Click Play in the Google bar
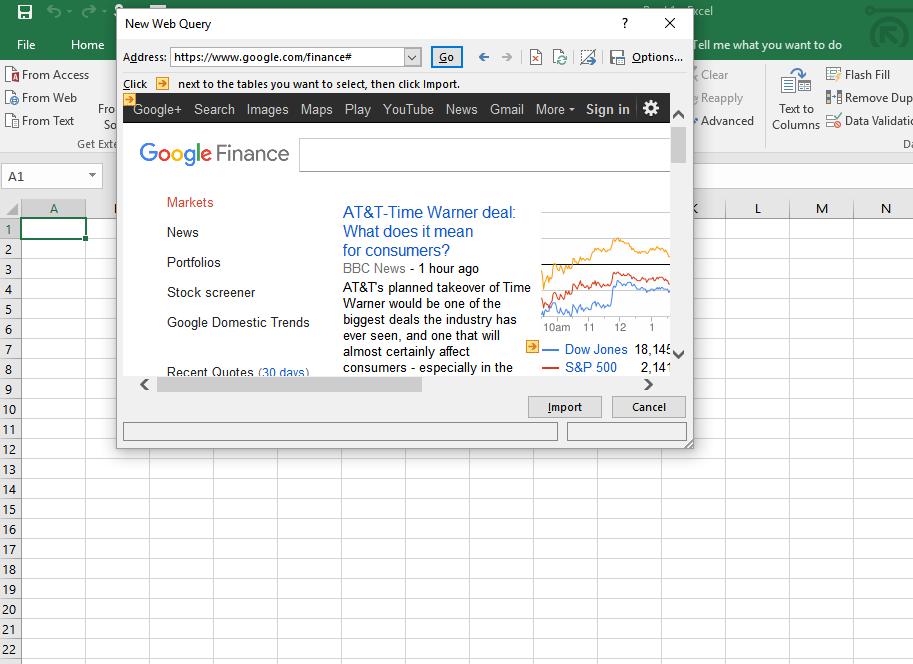The height and width of the screenshot is (664, 913). [x=358, y=110]
